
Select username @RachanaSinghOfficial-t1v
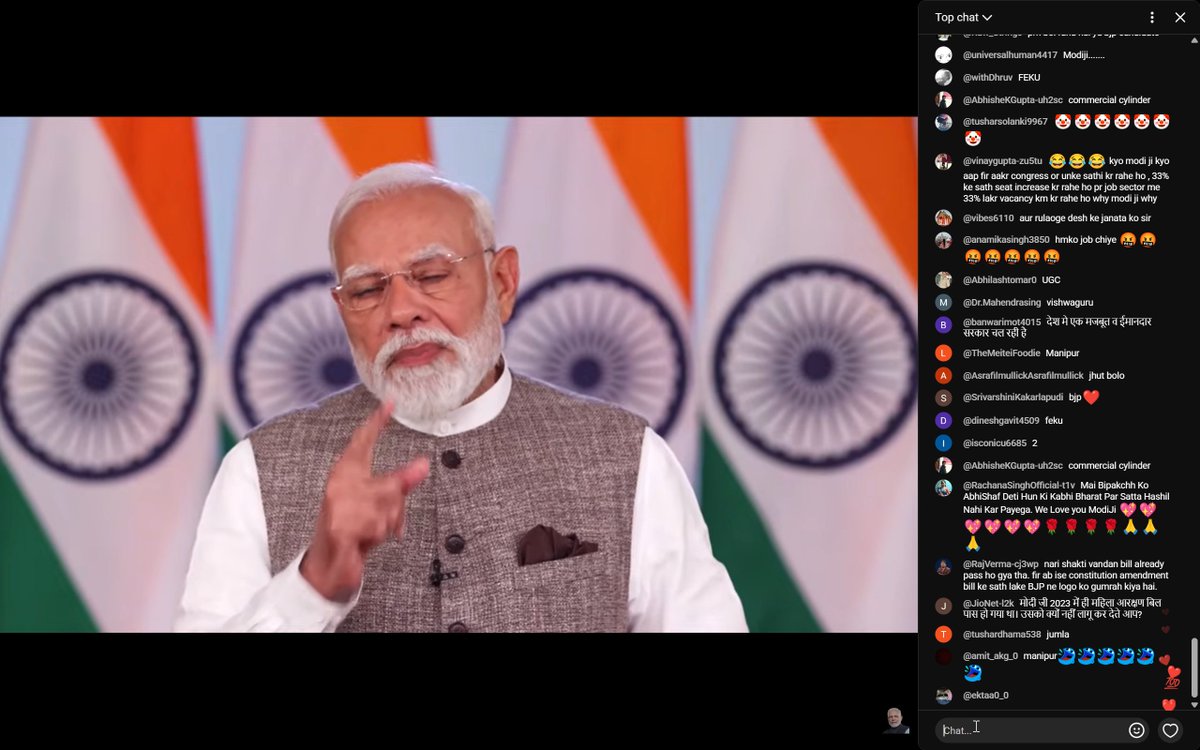point(1019,485)
